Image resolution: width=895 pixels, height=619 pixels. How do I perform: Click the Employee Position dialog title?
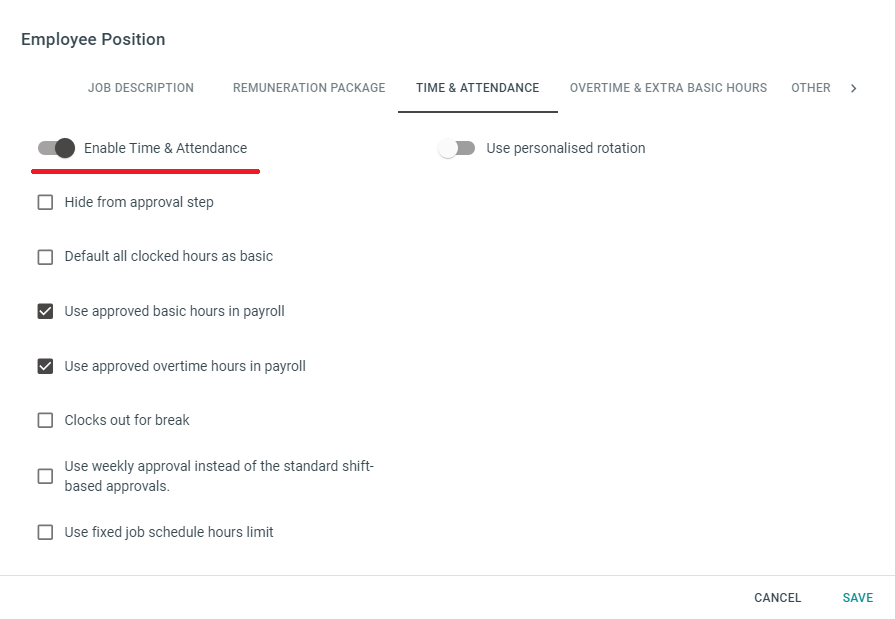pos(93,40)
